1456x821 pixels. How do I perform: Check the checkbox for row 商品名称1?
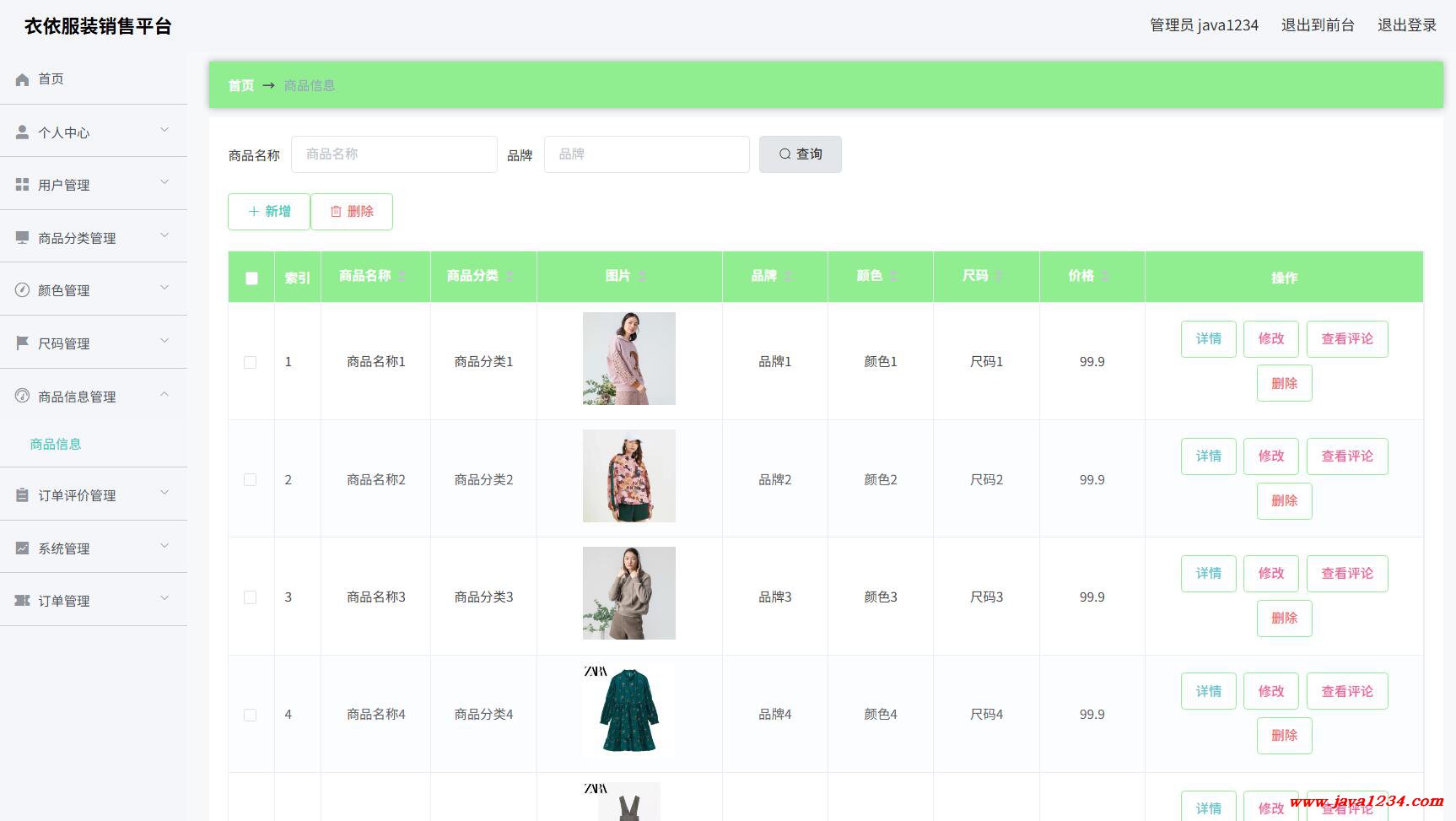tap(250, 362)
